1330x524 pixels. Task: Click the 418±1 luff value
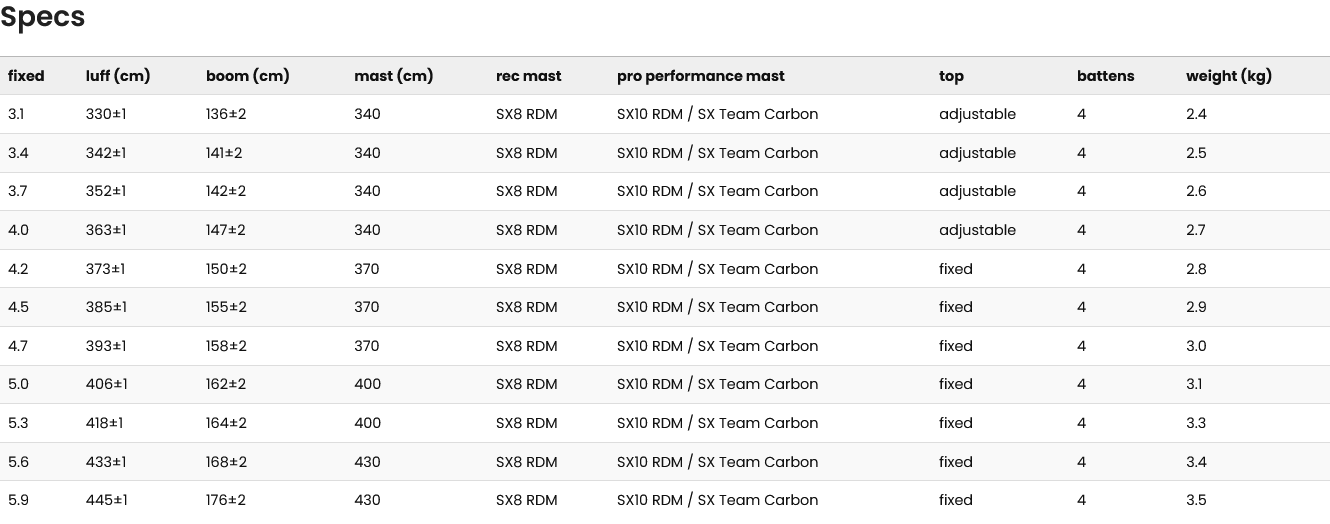pos(105,423)
